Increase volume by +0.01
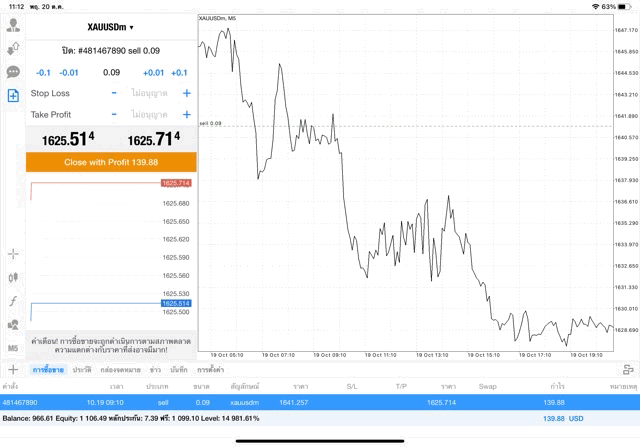This screenshot has width=640, height=447. (x=153, y=73)
